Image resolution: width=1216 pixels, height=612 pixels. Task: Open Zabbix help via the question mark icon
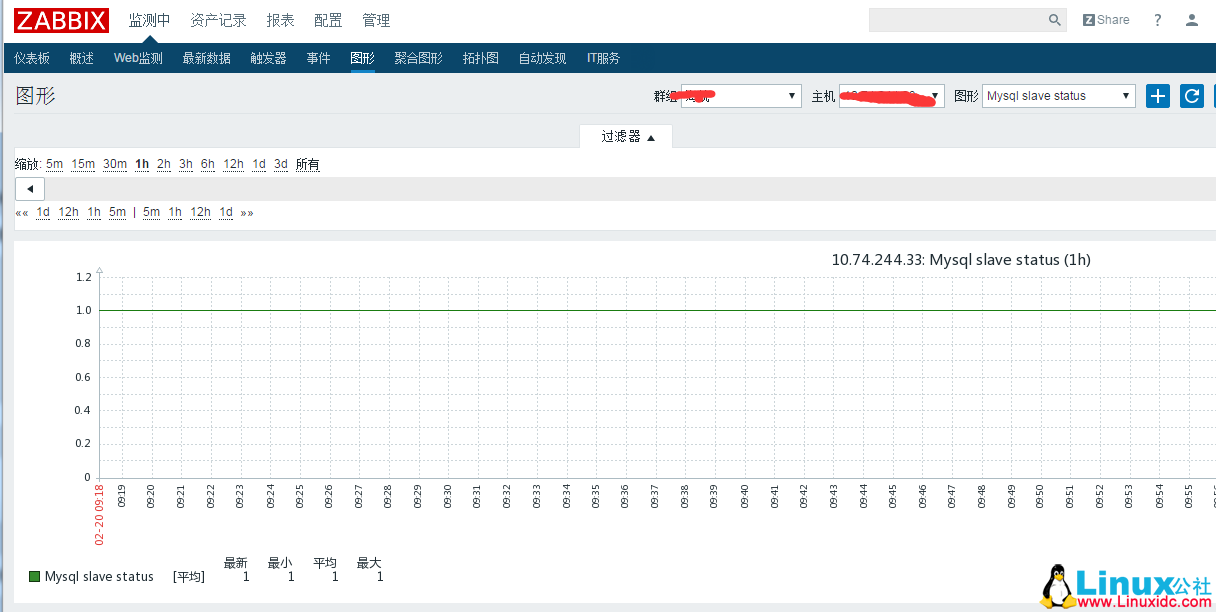click(1156, 19)
